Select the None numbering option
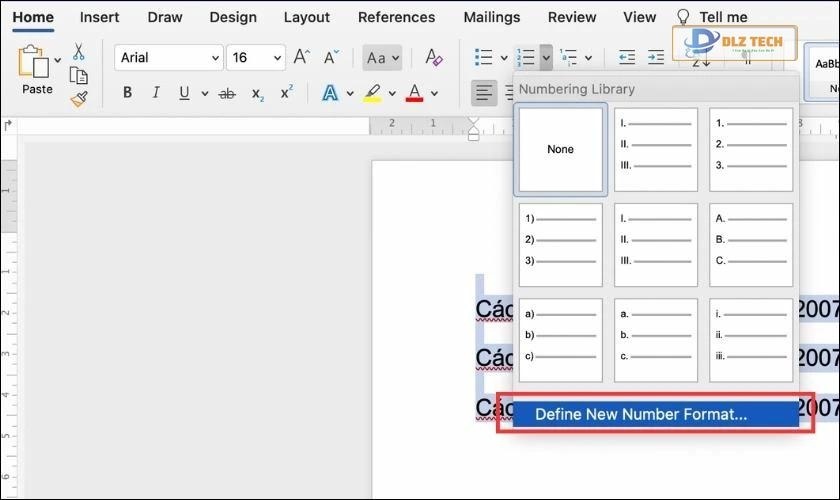Image resolution: width=840 pixels, height=500 pixels. (x=560, y=149)
